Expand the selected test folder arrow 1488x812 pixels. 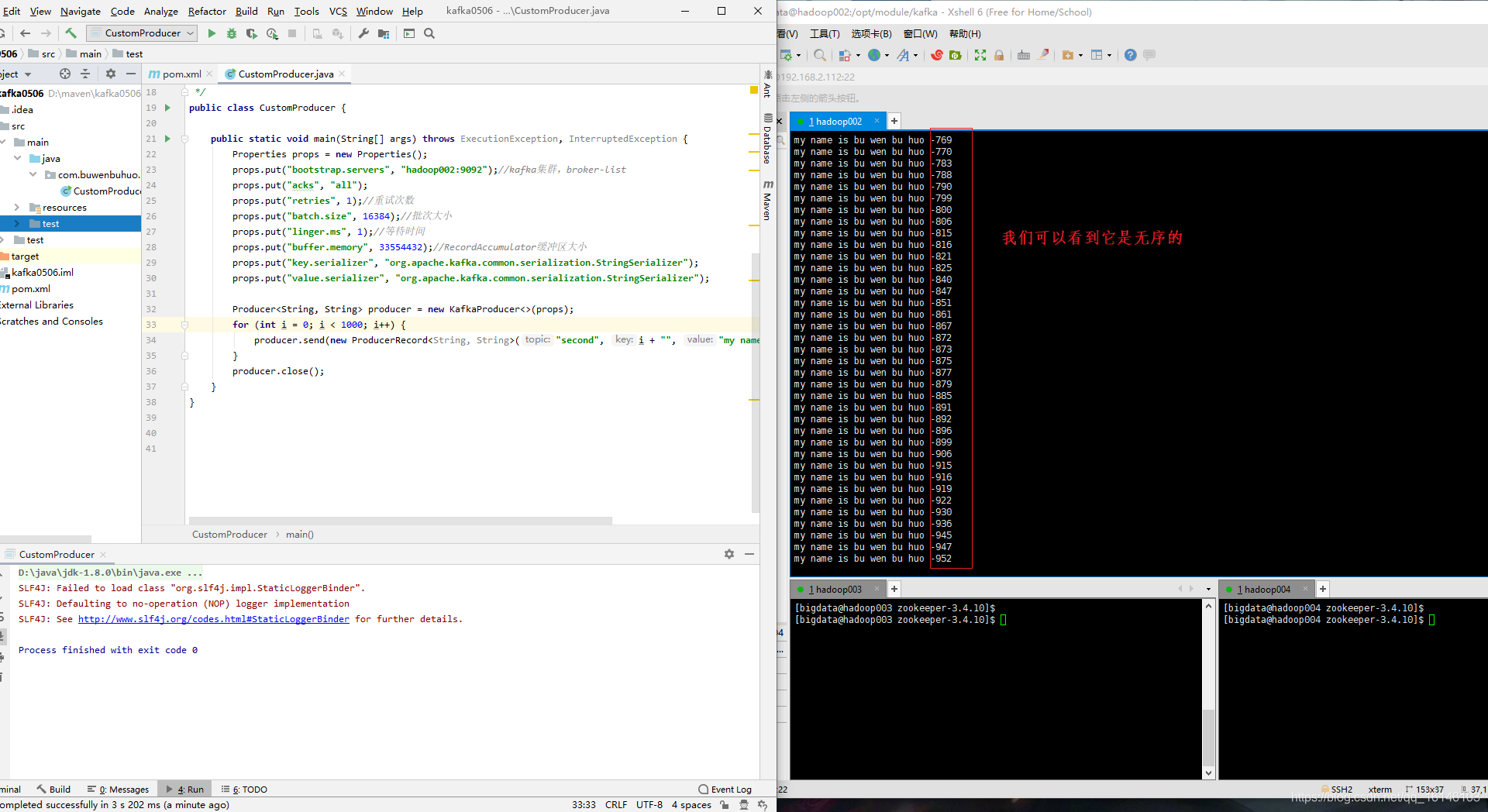coord(17,223)
